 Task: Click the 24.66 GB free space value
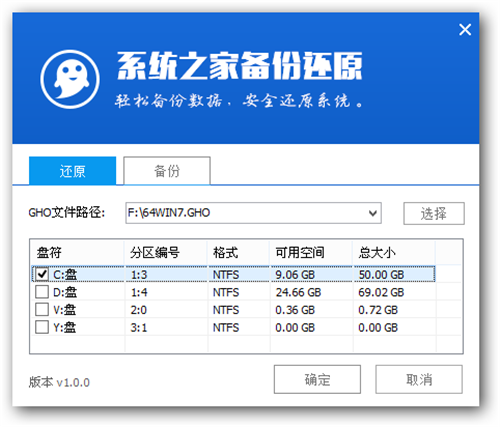coord(298,292)
